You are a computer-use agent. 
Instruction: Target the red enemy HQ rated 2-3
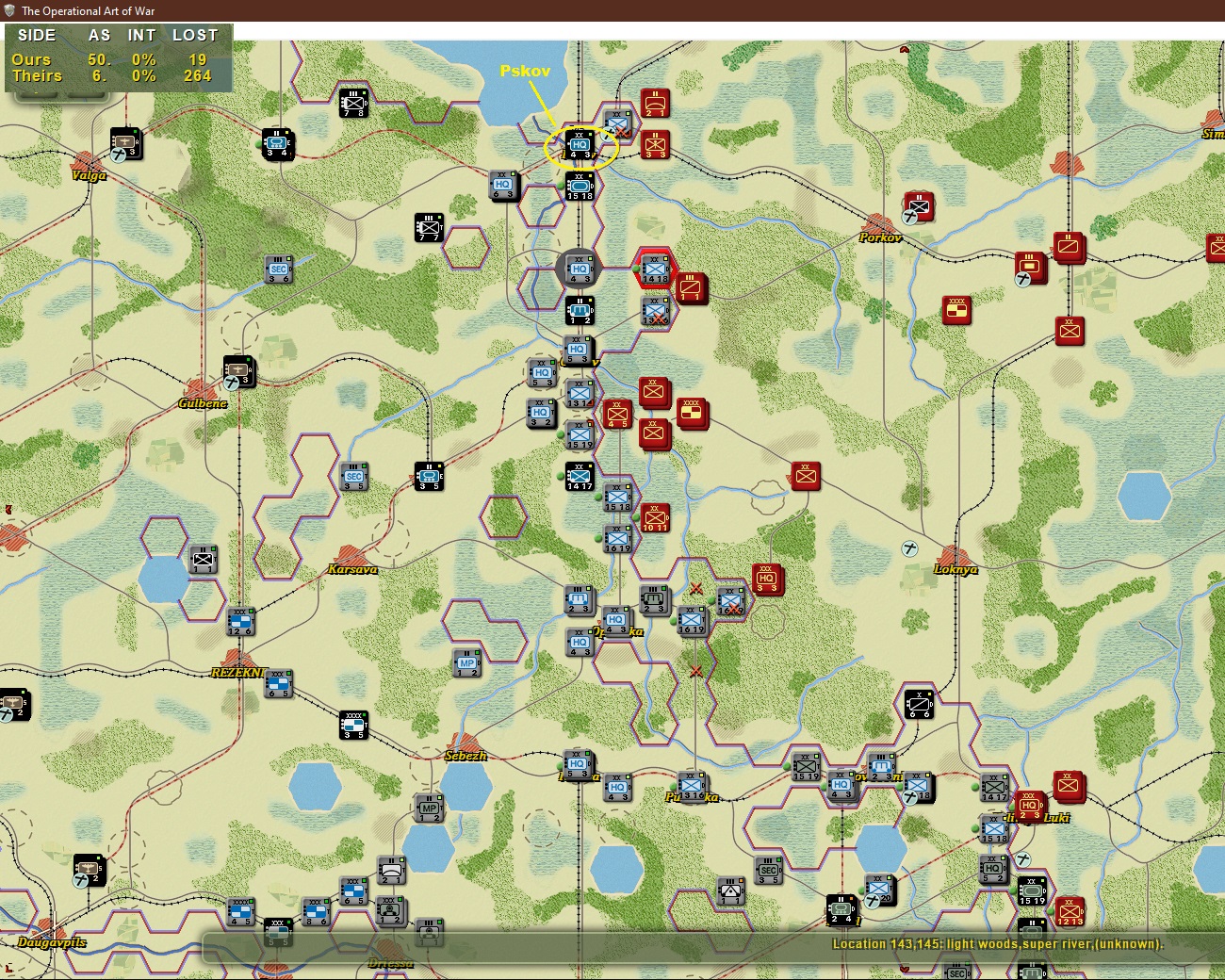(x=1030, y=806)
